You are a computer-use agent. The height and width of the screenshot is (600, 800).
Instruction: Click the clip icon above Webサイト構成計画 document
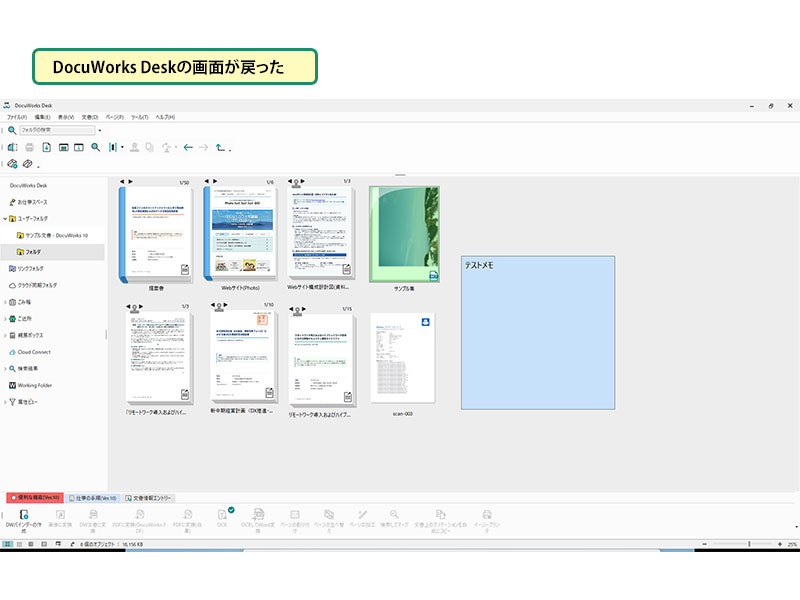296,182
